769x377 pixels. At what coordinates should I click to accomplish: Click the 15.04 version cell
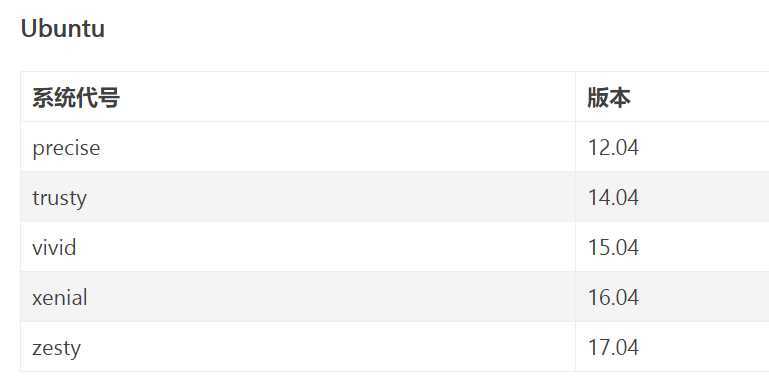tap(672, 247)
